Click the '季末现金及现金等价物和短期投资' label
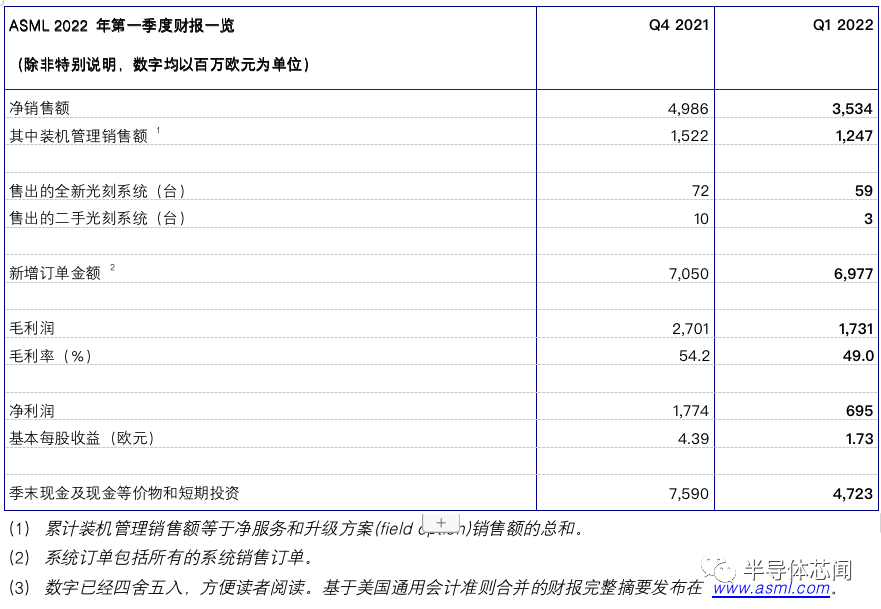The height and width of the screenshot is (609, 881). point(124,493)
